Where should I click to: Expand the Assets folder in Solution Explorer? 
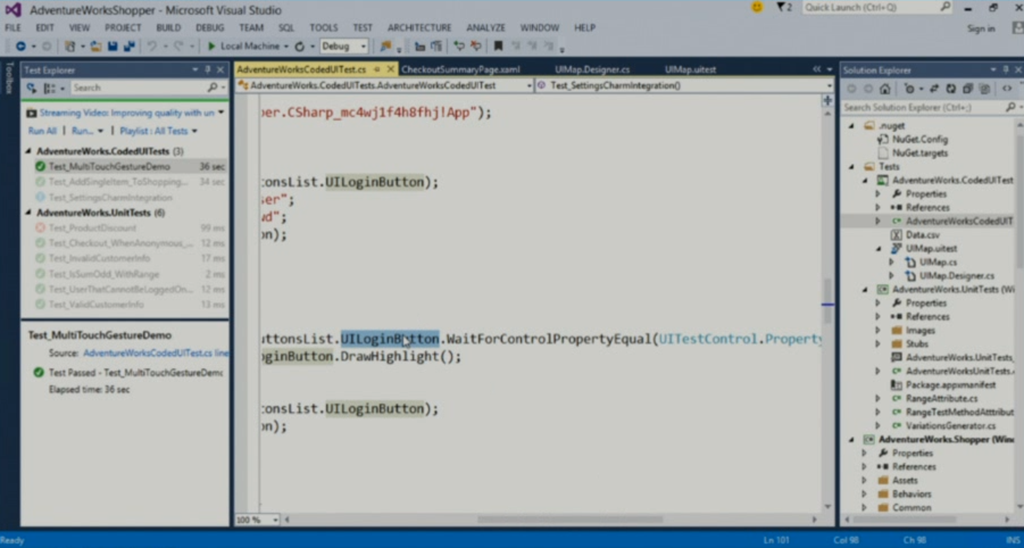pyautogui.click(x=865, y=480)
